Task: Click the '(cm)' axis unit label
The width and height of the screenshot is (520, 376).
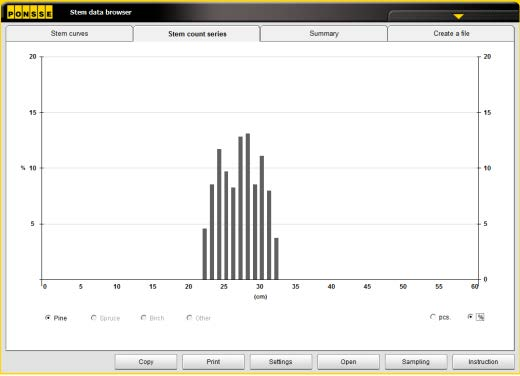Action: click(260, 297)
